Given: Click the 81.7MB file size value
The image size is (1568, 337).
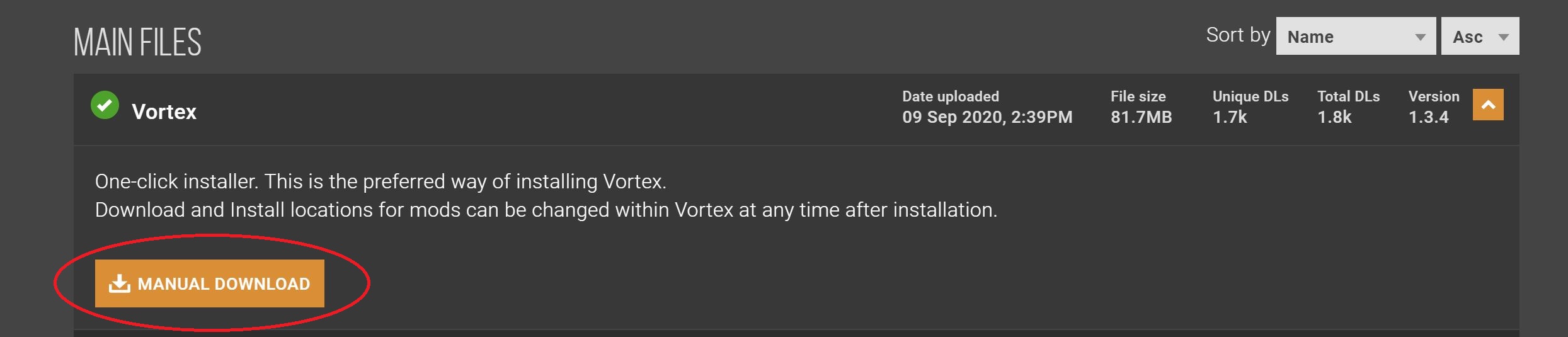Looking at the screenshot, I should coord(1141,117).
